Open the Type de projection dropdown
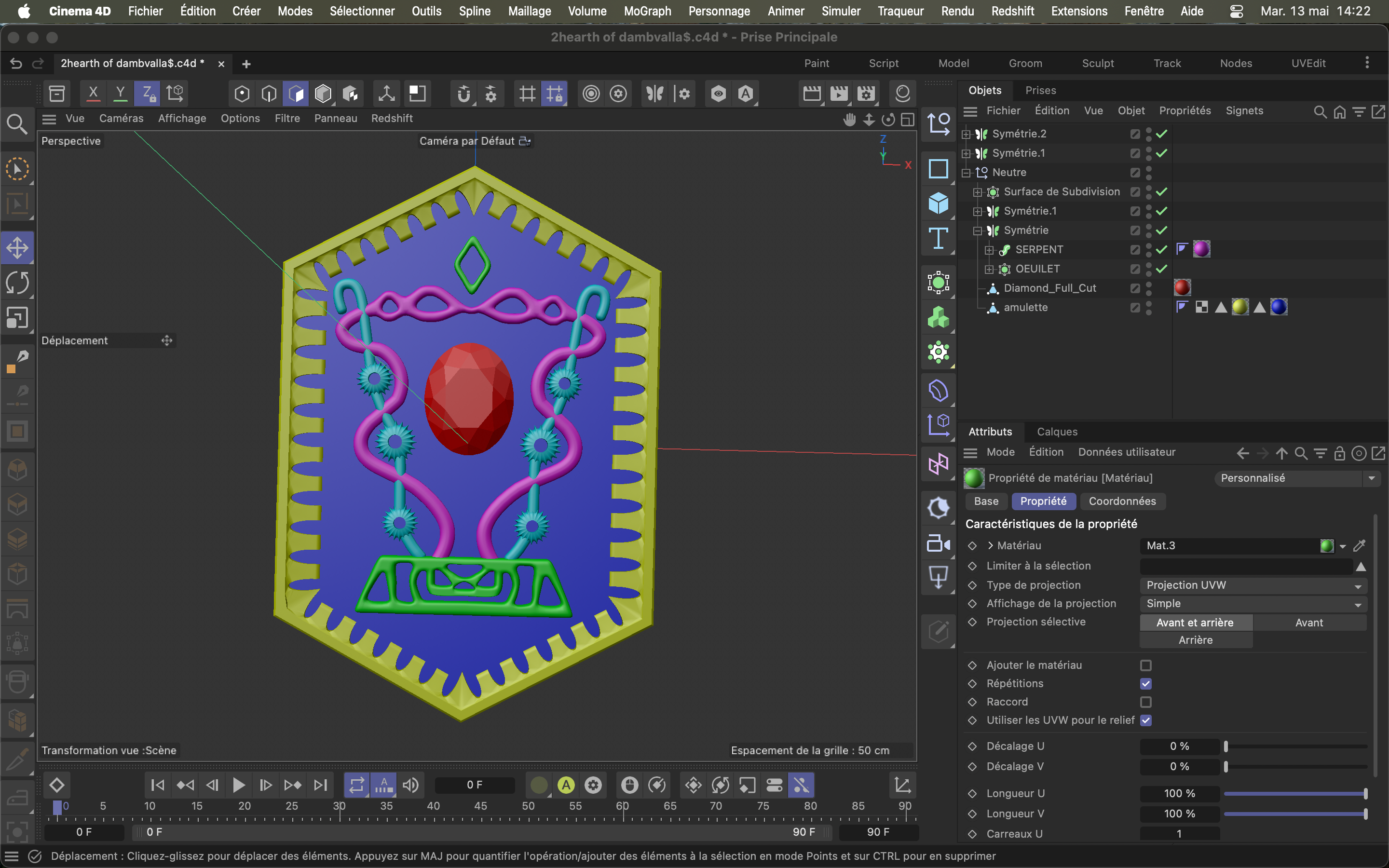The width and height of the screenshot is (1389, 868). [x=1253, y=585]
